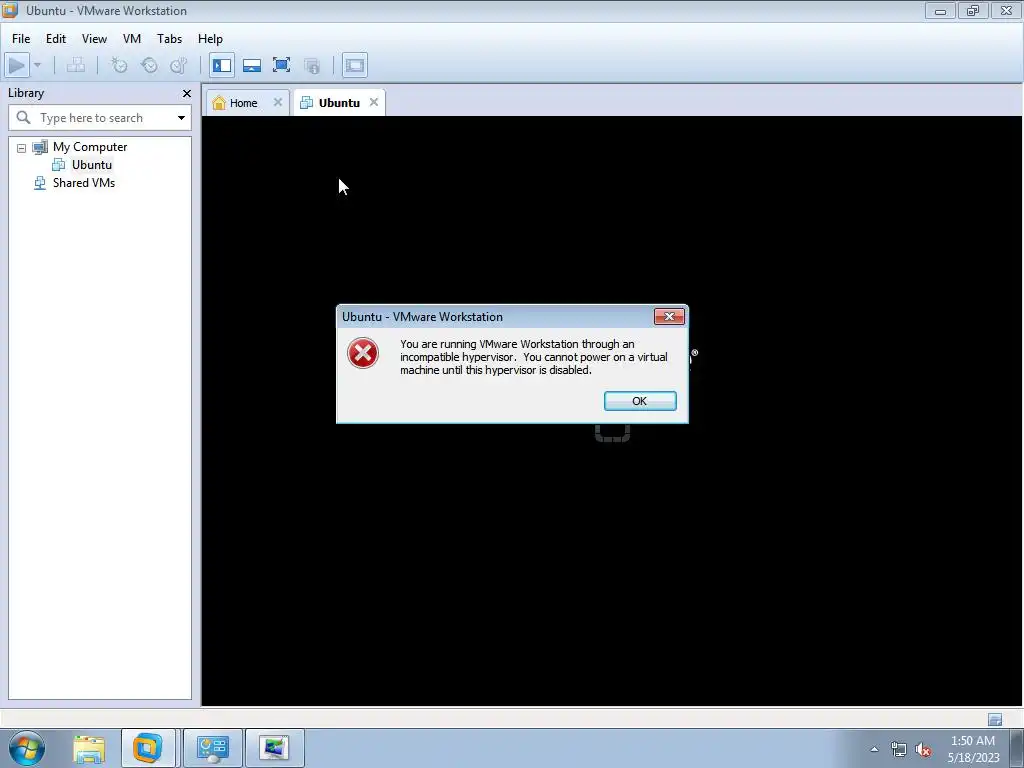Click the taskbar clock showing 1:50 AM
The height and width of the screenshot is (768, 1024).
click(x=973, y=749)
